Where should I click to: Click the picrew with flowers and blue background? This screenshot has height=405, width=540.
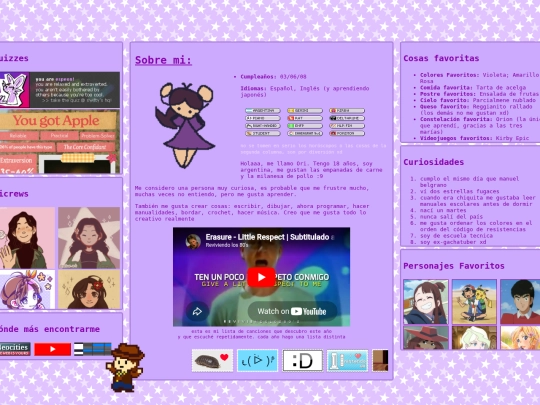click(27, 290)
